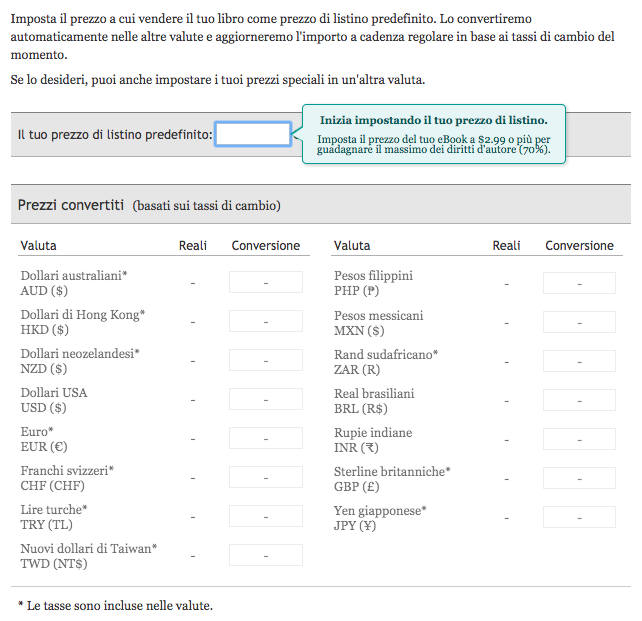Click the "Prezzi convertiti" section header
This screenshot has width=642, height=621.
(x=70, y=205)
